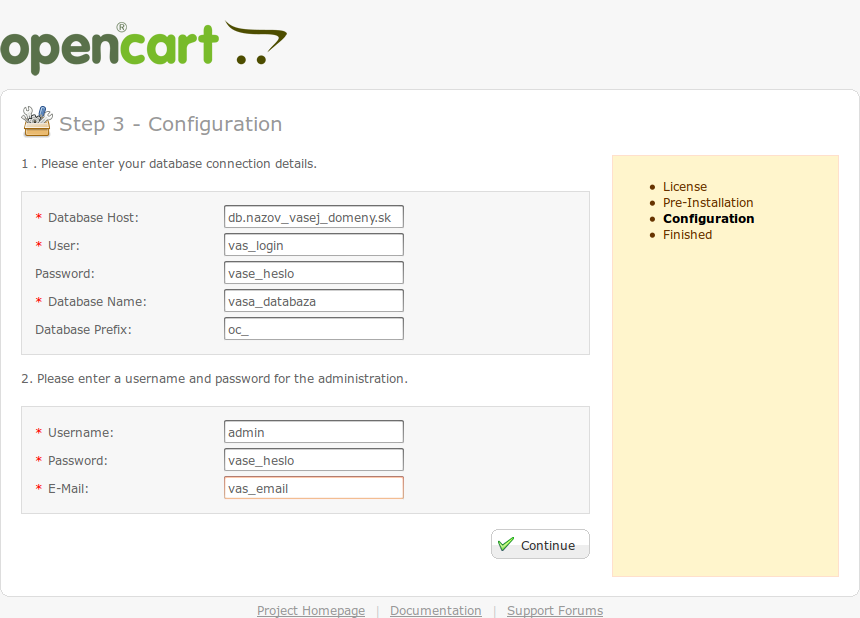Viewport: 860px width, 618px height.
Task: Click the Step 3 - Configuration heading
Action: coord(171,124)
